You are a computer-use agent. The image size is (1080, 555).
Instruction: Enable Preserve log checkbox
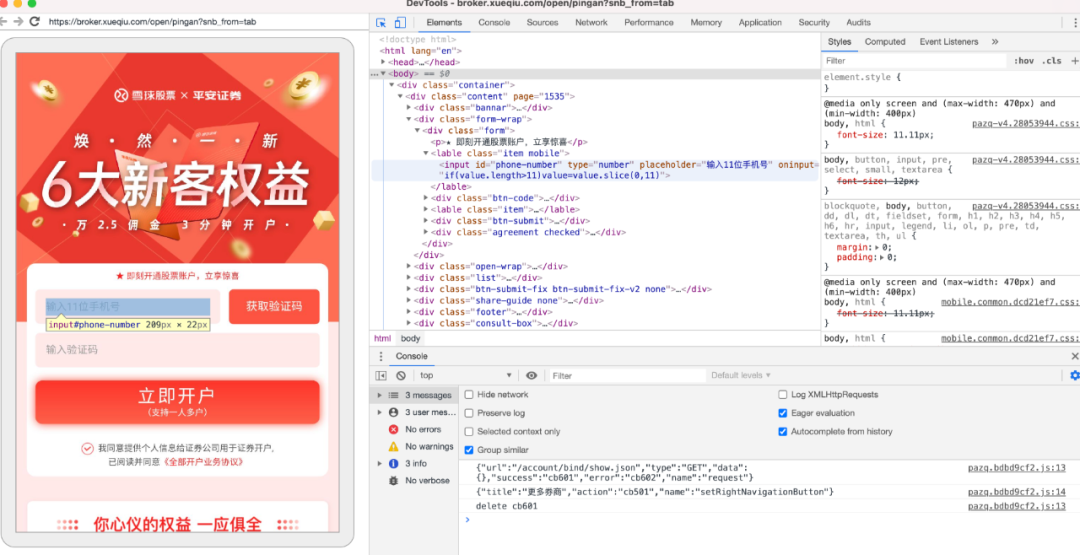tap(469, 413)
